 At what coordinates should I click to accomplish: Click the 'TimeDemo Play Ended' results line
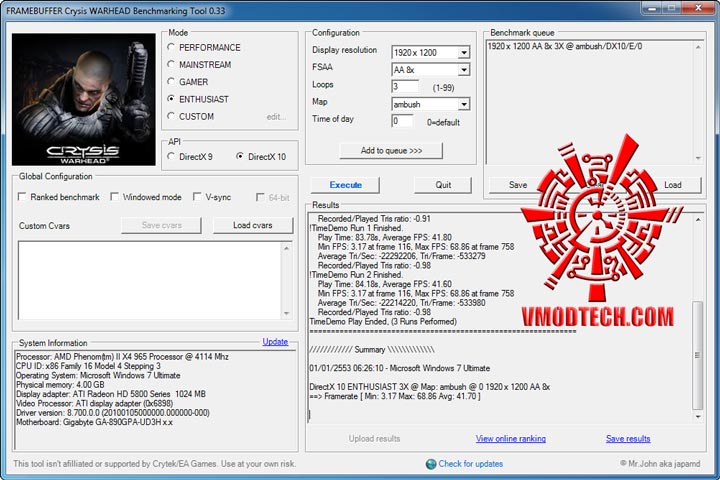[383, 322]
